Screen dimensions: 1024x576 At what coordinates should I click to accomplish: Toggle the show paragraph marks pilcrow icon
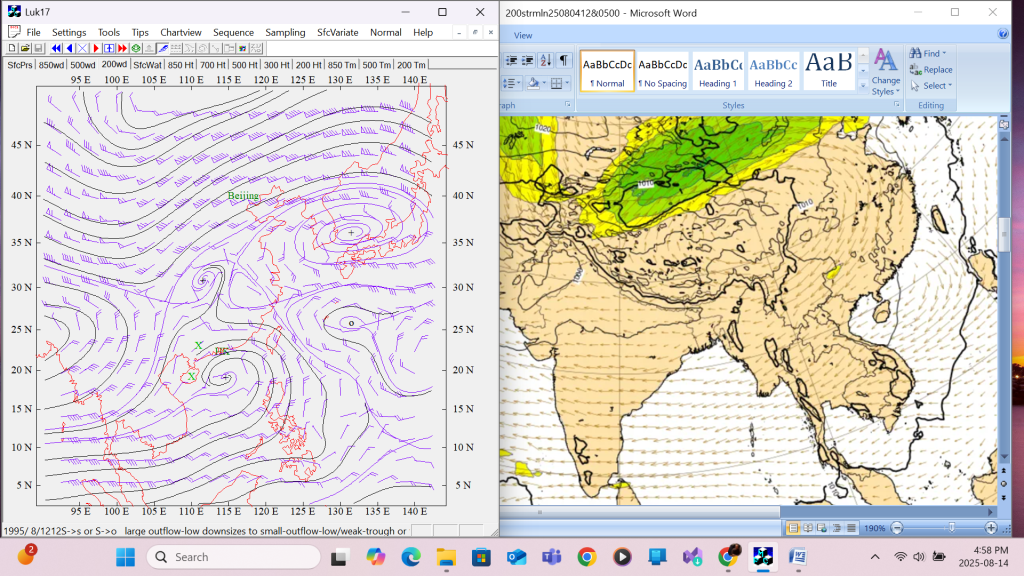tap(565, 61)
